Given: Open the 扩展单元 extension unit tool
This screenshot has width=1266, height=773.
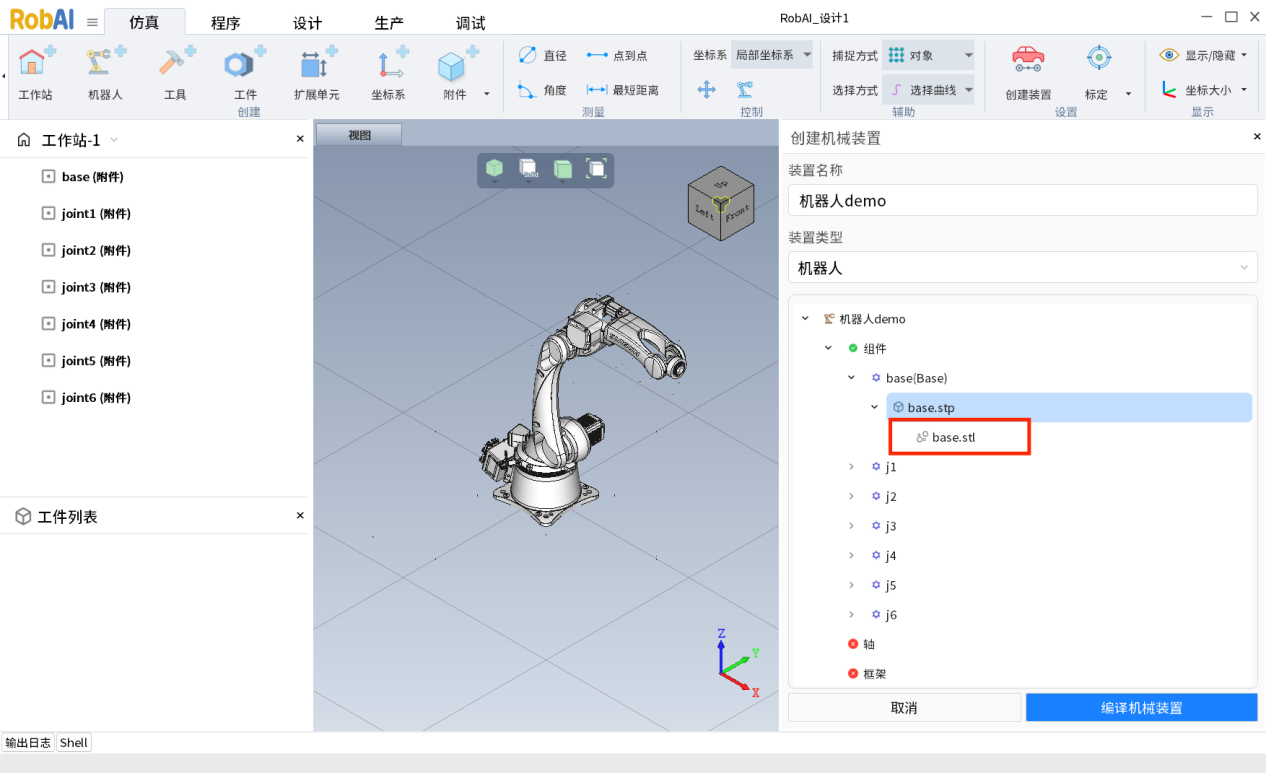Looking at the screenshot, I should (x=317, y=62).
